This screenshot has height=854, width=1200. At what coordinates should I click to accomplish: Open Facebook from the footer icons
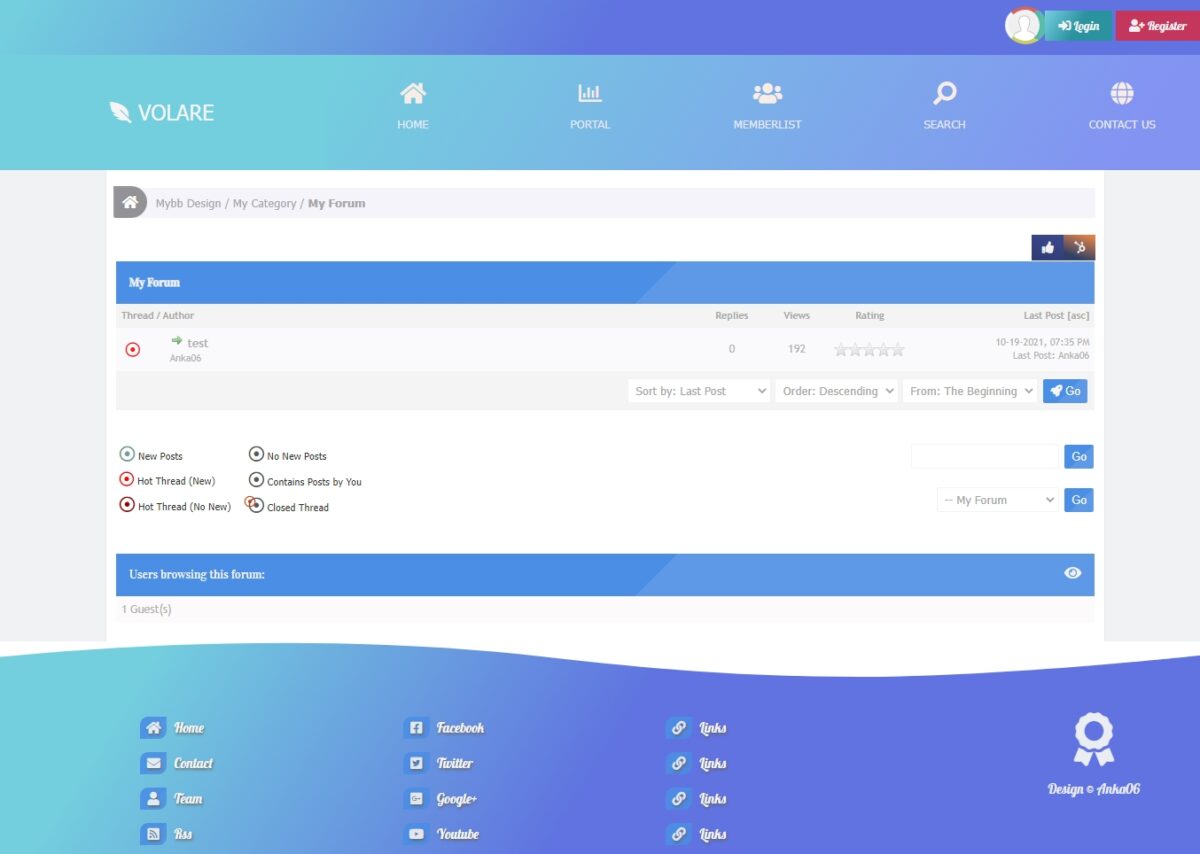coord(416,728)
